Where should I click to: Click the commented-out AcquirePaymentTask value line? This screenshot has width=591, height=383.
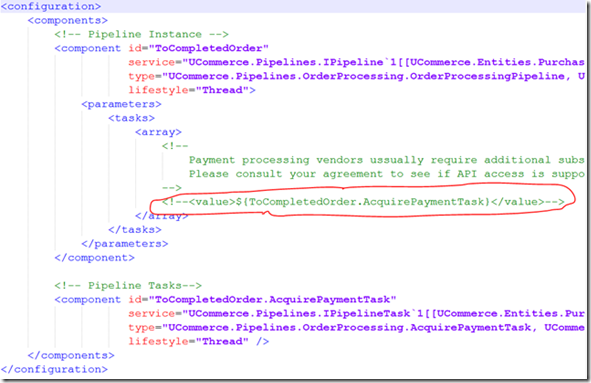[364, 202]
